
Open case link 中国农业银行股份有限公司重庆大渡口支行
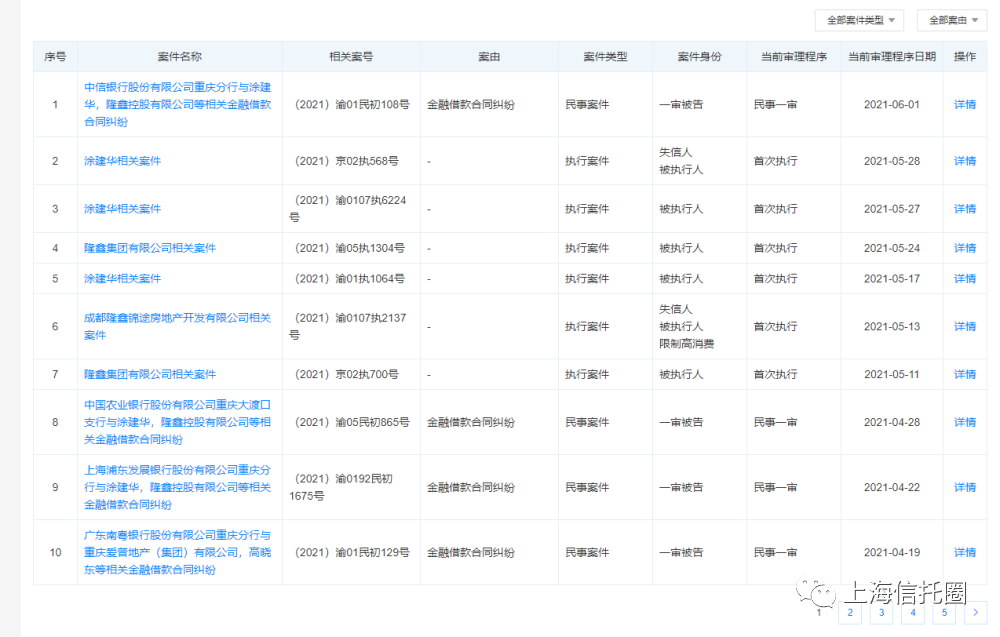pos(177,421)
